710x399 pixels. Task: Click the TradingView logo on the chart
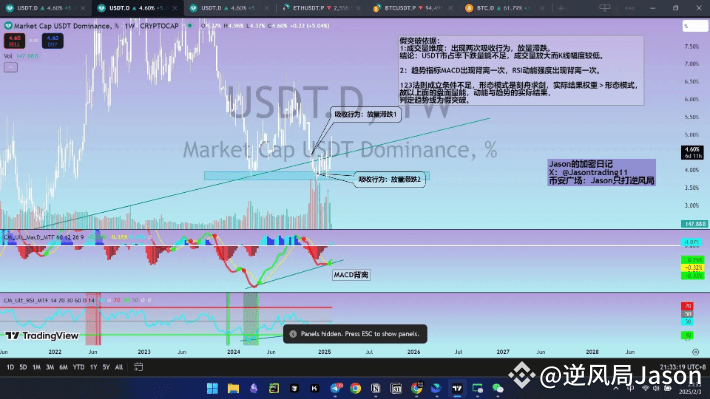(42, 336)
